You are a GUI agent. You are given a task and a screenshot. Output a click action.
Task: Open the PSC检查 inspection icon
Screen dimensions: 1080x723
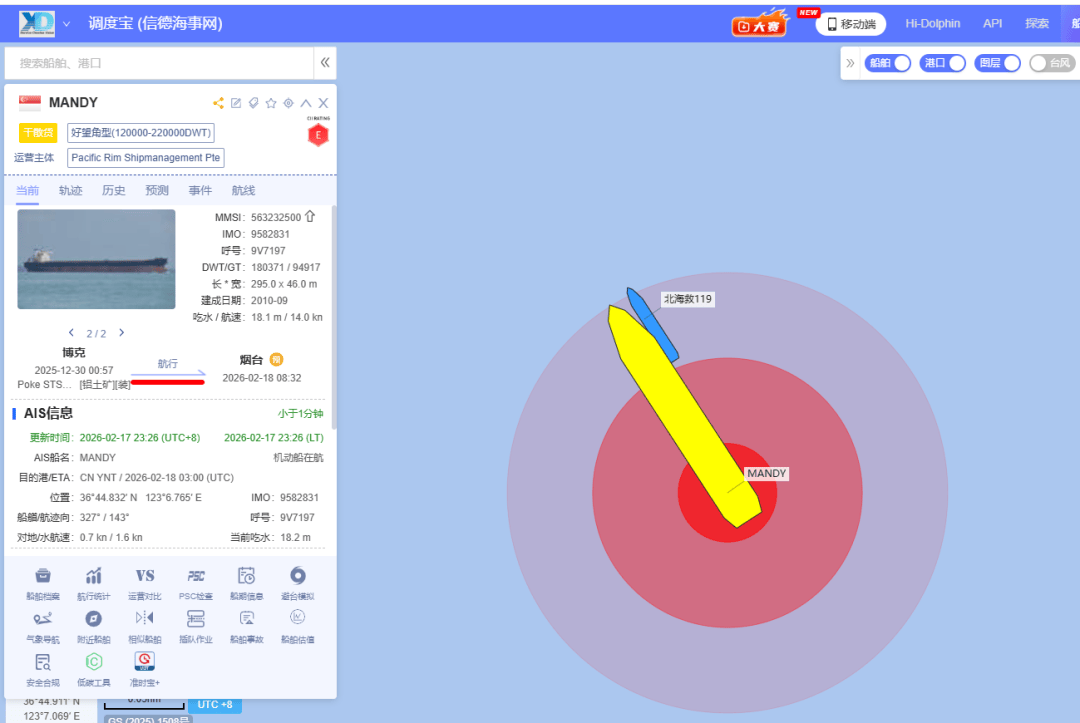tap(196, 576)
